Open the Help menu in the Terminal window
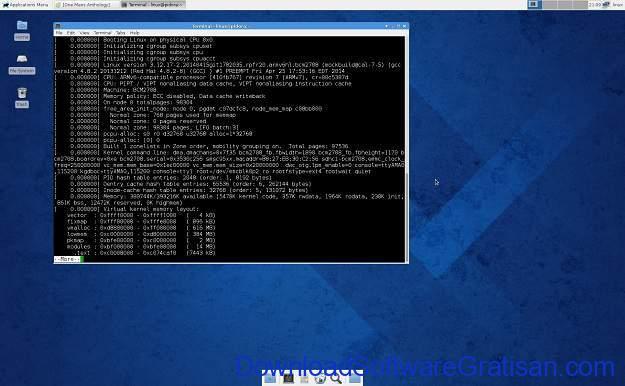625x386 pixels. (x=135, y=33)
